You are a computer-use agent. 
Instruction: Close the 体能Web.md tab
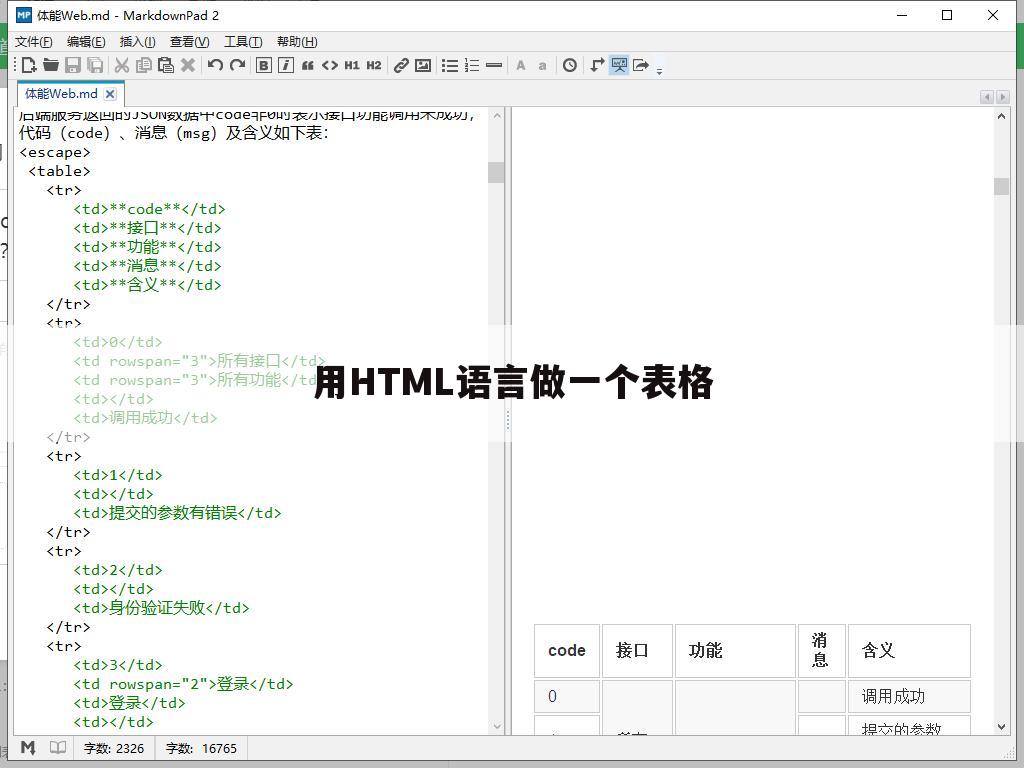110,94
